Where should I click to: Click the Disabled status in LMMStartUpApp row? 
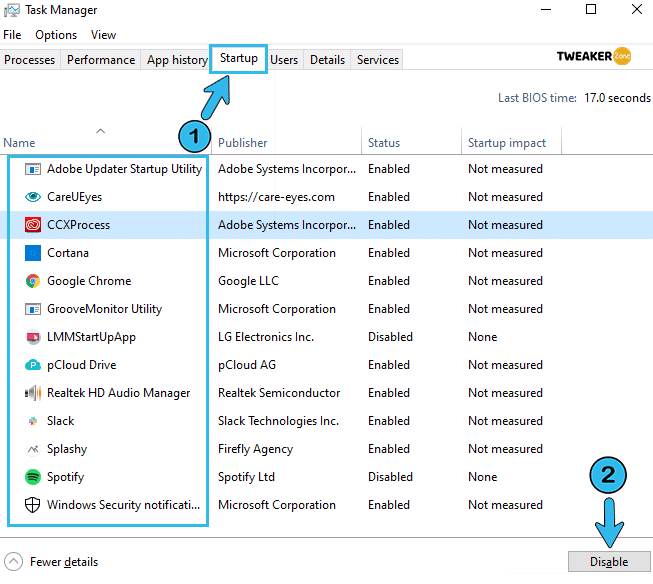tap(390, 337)
